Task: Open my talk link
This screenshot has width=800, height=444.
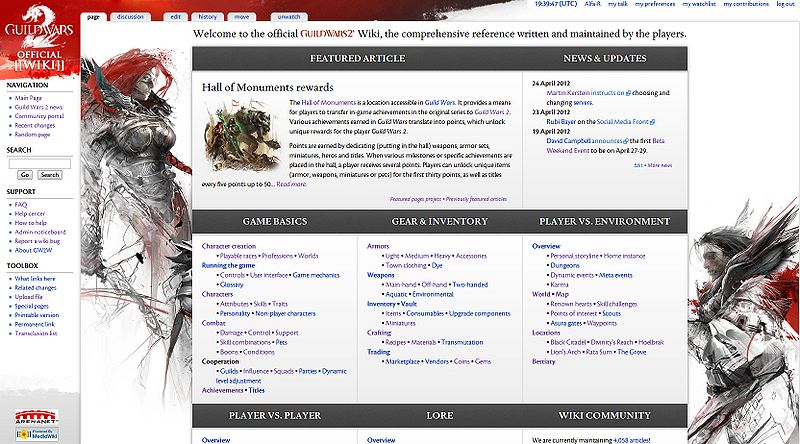Action: [x=618, y=4]
